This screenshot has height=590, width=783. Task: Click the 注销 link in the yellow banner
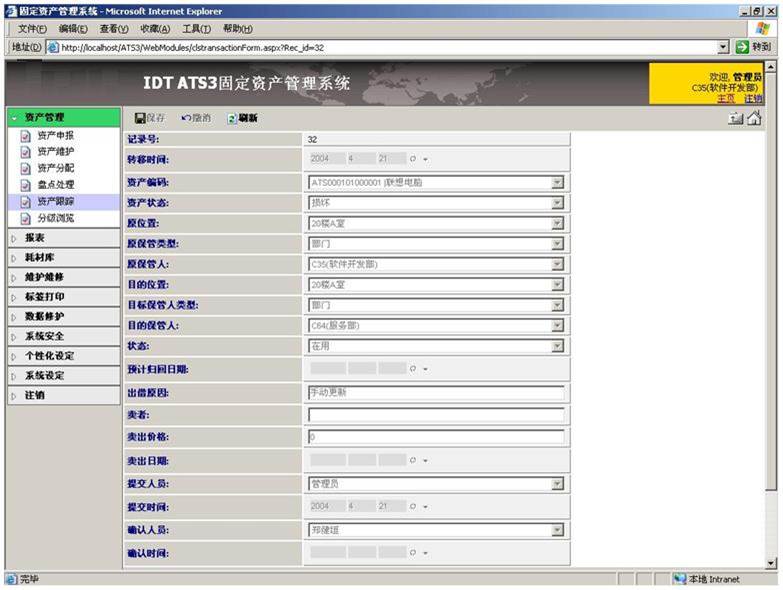tap(752, 98)
